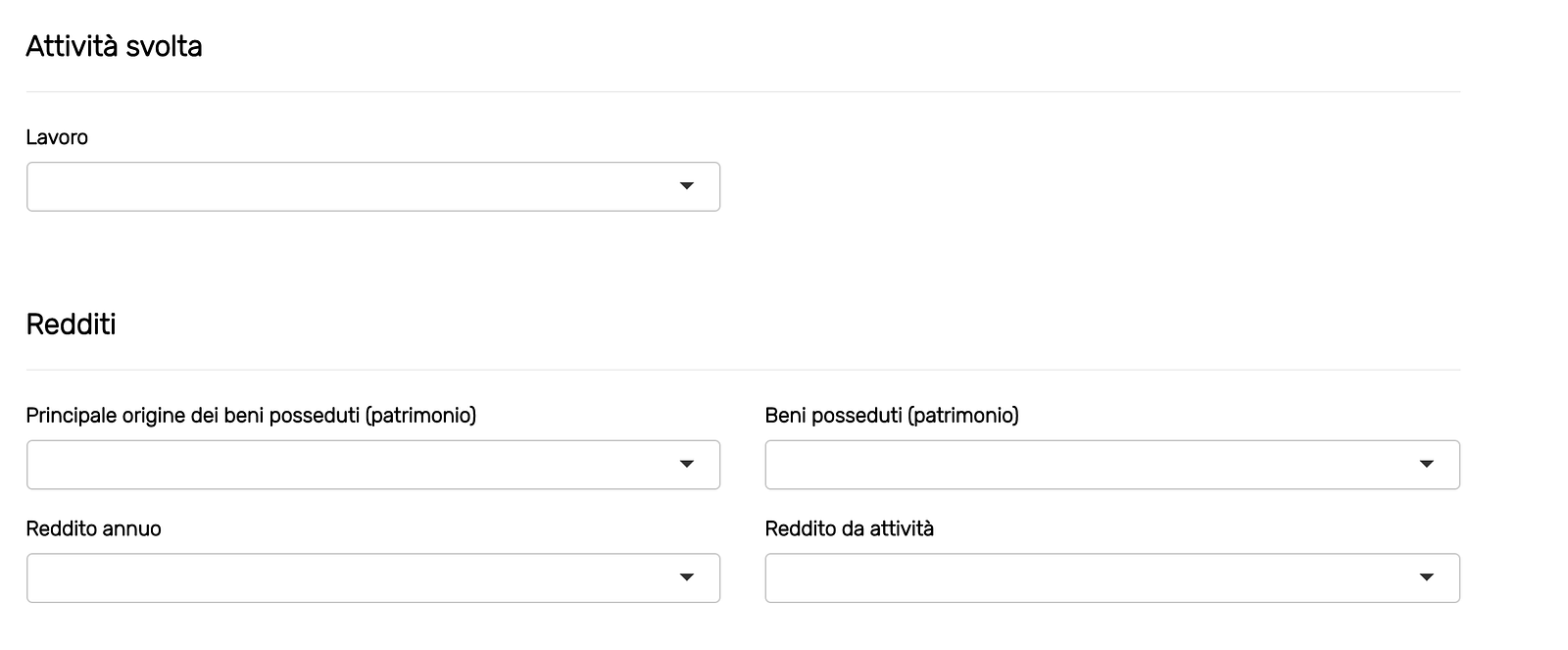Click the Attività svolta section heading
This screenshot has height=650, width=1568.
click(114, 47)
